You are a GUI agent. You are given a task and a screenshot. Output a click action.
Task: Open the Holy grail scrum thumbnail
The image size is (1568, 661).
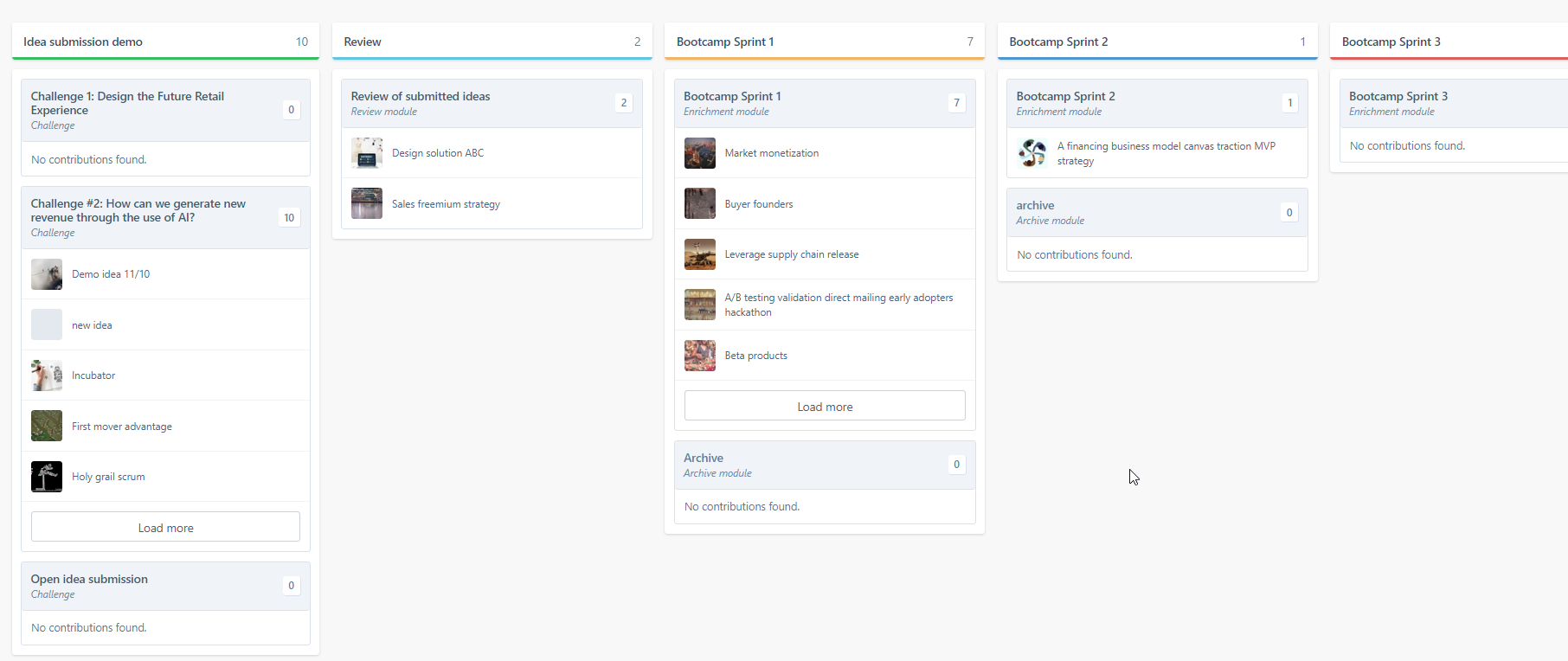pos(47,477)
